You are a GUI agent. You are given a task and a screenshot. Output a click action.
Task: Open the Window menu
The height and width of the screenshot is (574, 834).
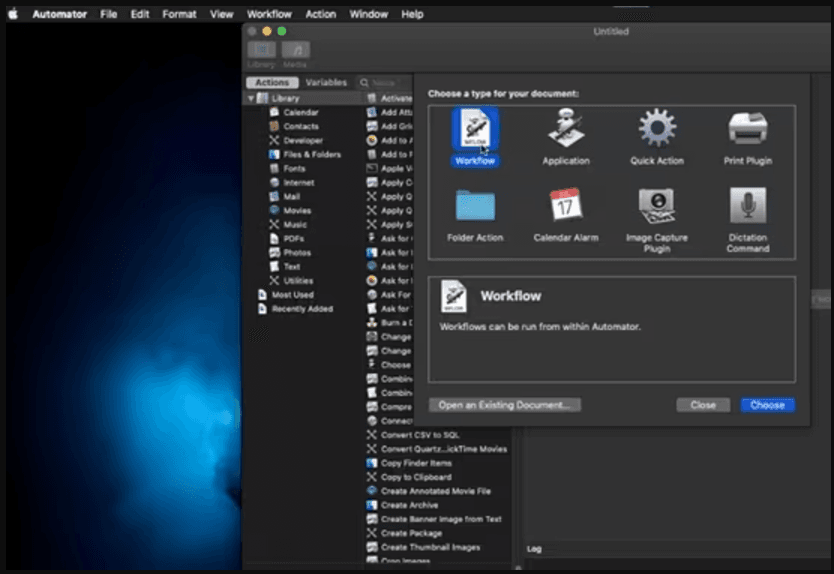[x=369, y=14]
